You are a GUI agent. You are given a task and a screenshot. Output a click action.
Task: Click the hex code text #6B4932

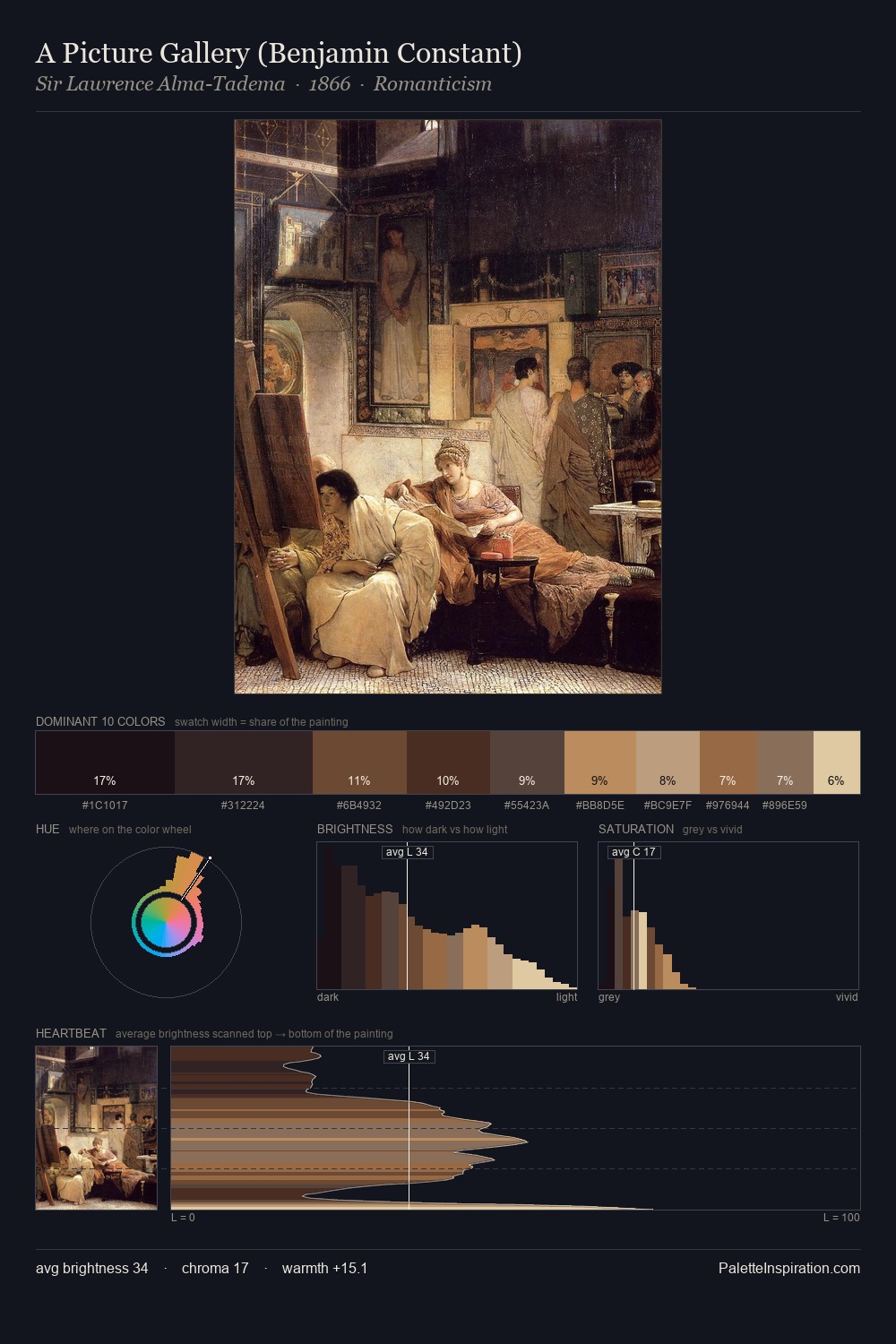coord(359,806)
